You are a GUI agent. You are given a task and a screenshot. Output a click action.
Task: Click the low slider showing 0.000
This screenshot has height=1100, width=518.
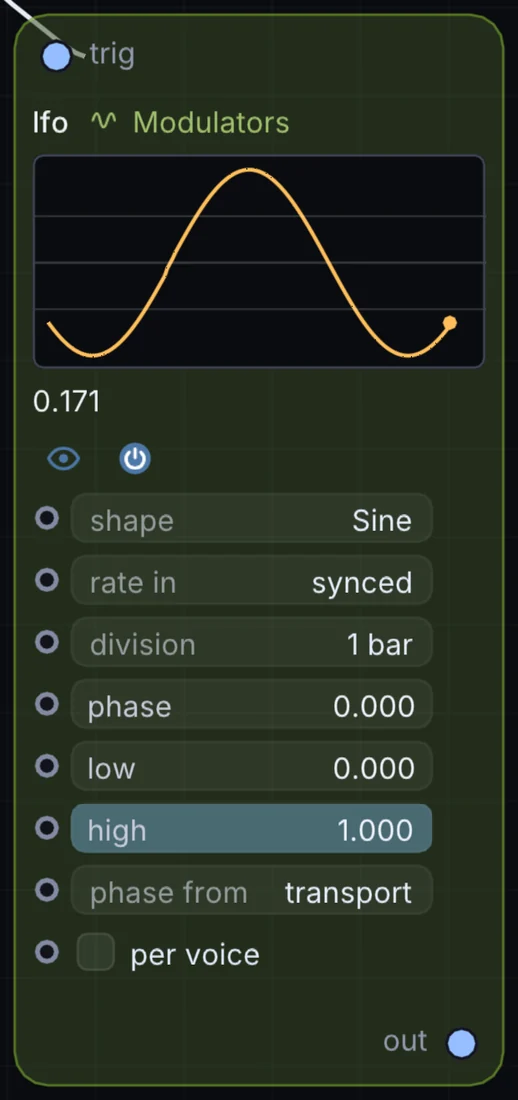pos(251,766)
